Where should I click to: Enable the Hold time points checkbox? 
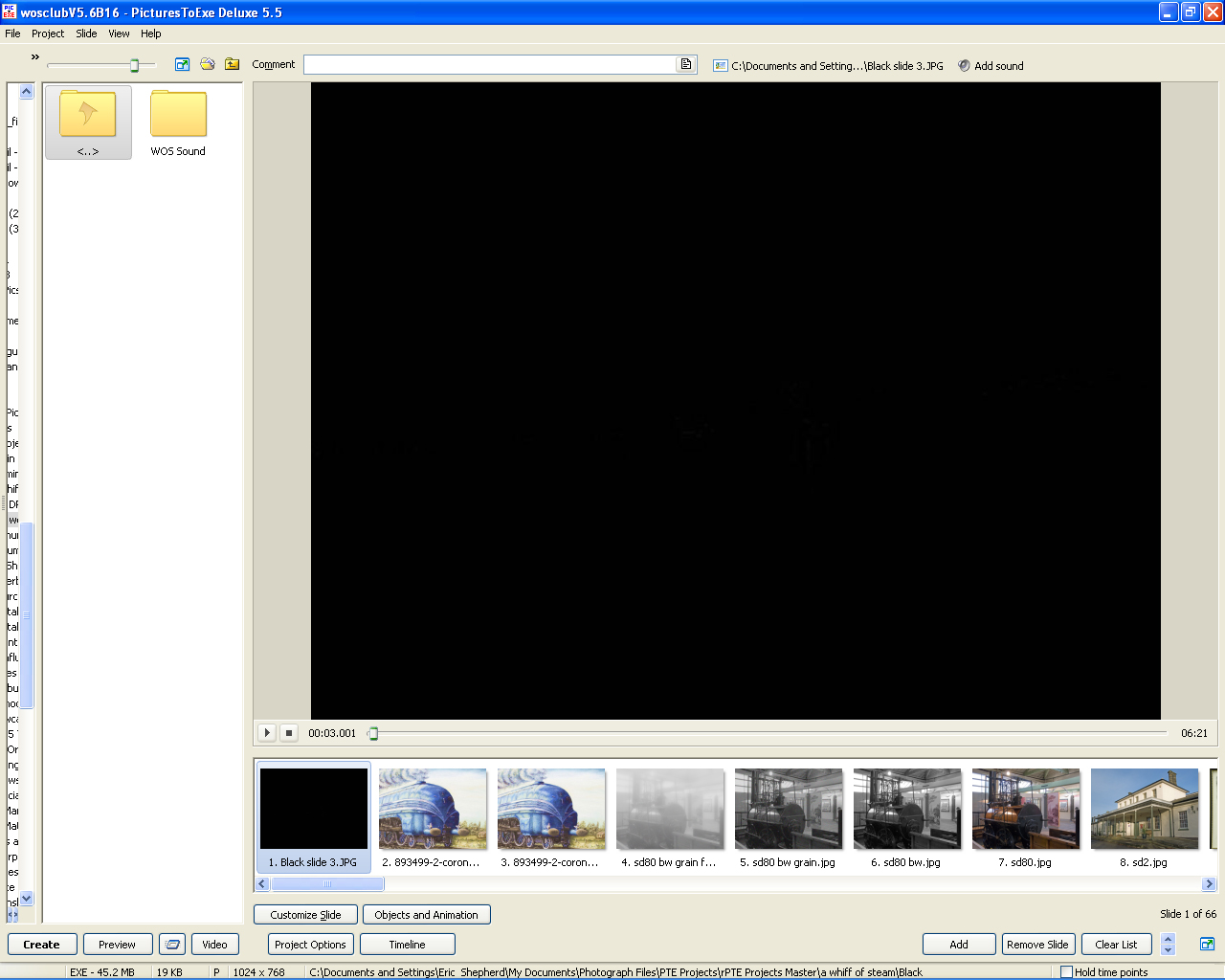click(x=1066, y=972)
